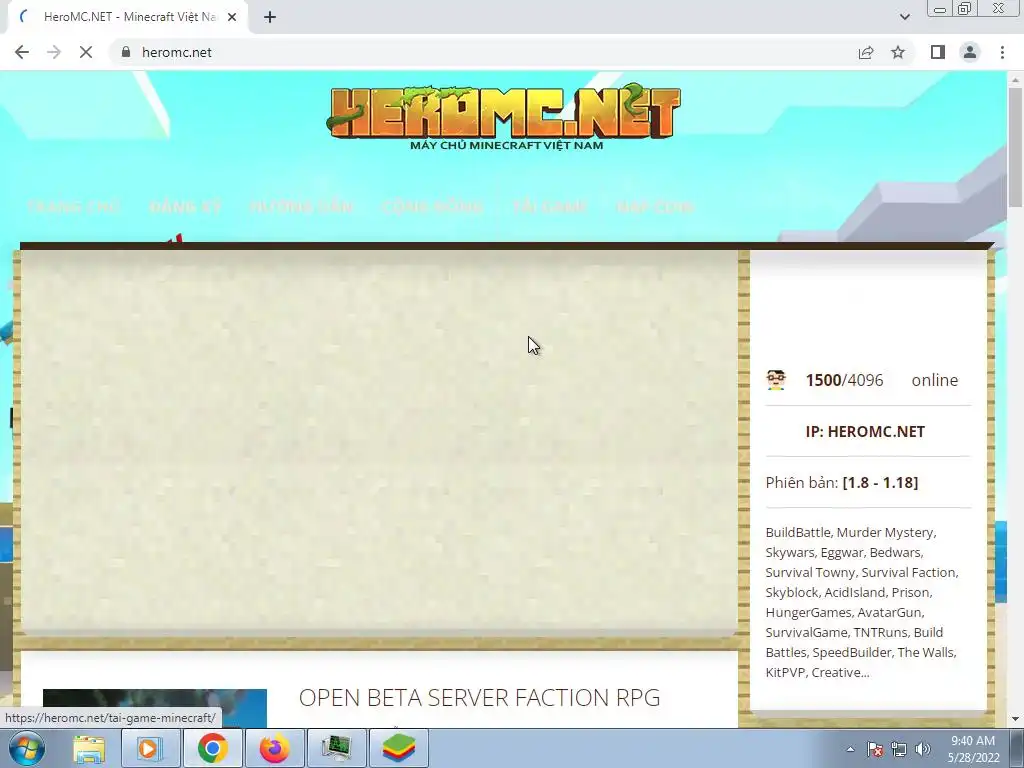Image resolution: width=1024 pixels, height=768 pixels.
Task: Open the Windows Start menu
Action: point(27,748)
